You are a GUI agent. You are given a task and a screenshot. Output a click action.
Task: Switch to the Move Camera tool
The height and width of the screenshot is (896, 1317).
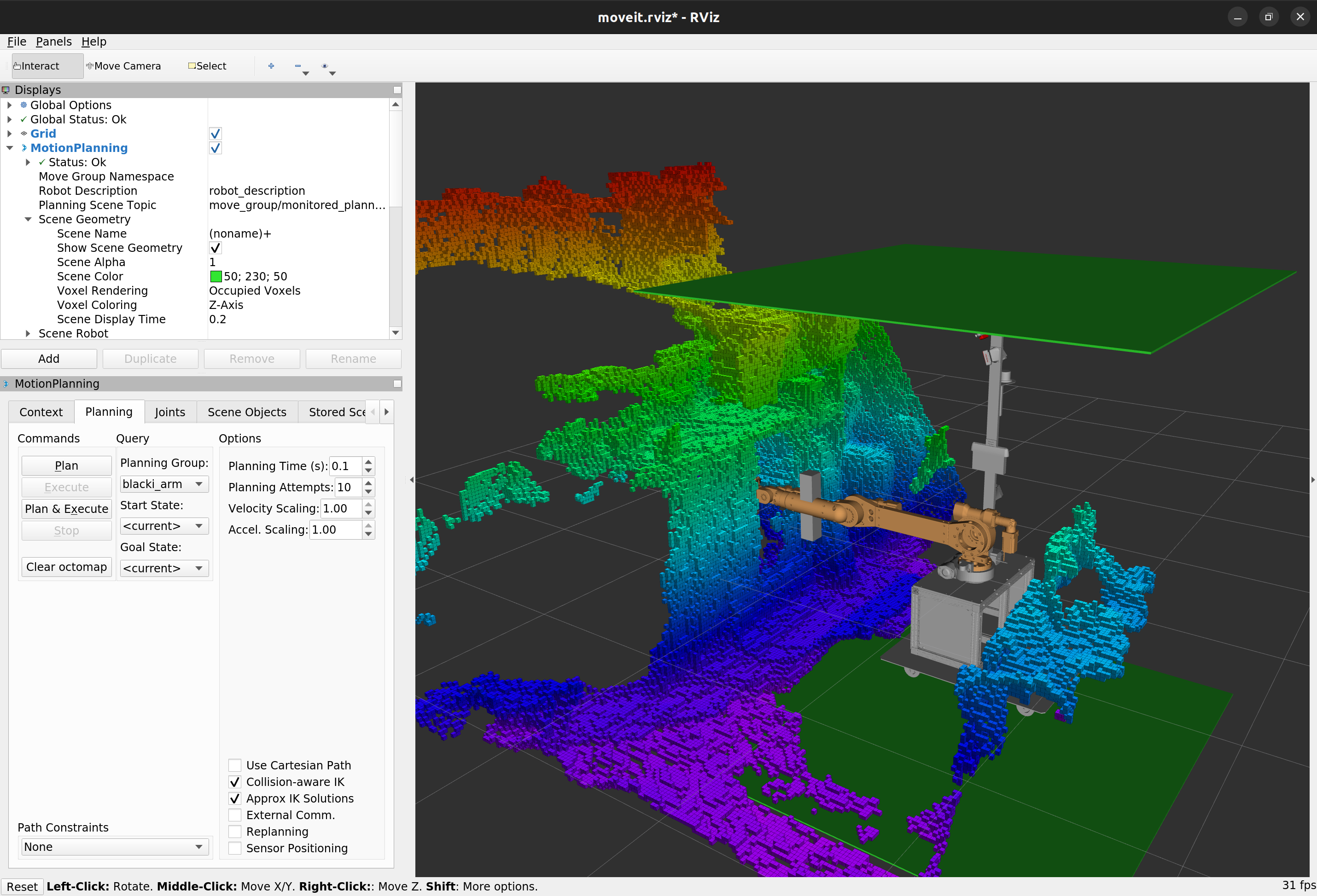123,66
